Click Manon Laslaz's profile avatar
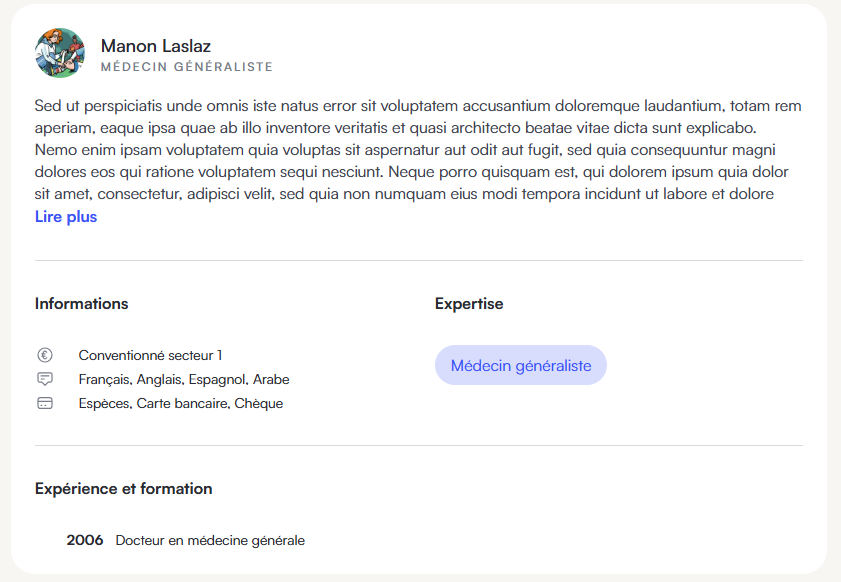 (60, 53)
